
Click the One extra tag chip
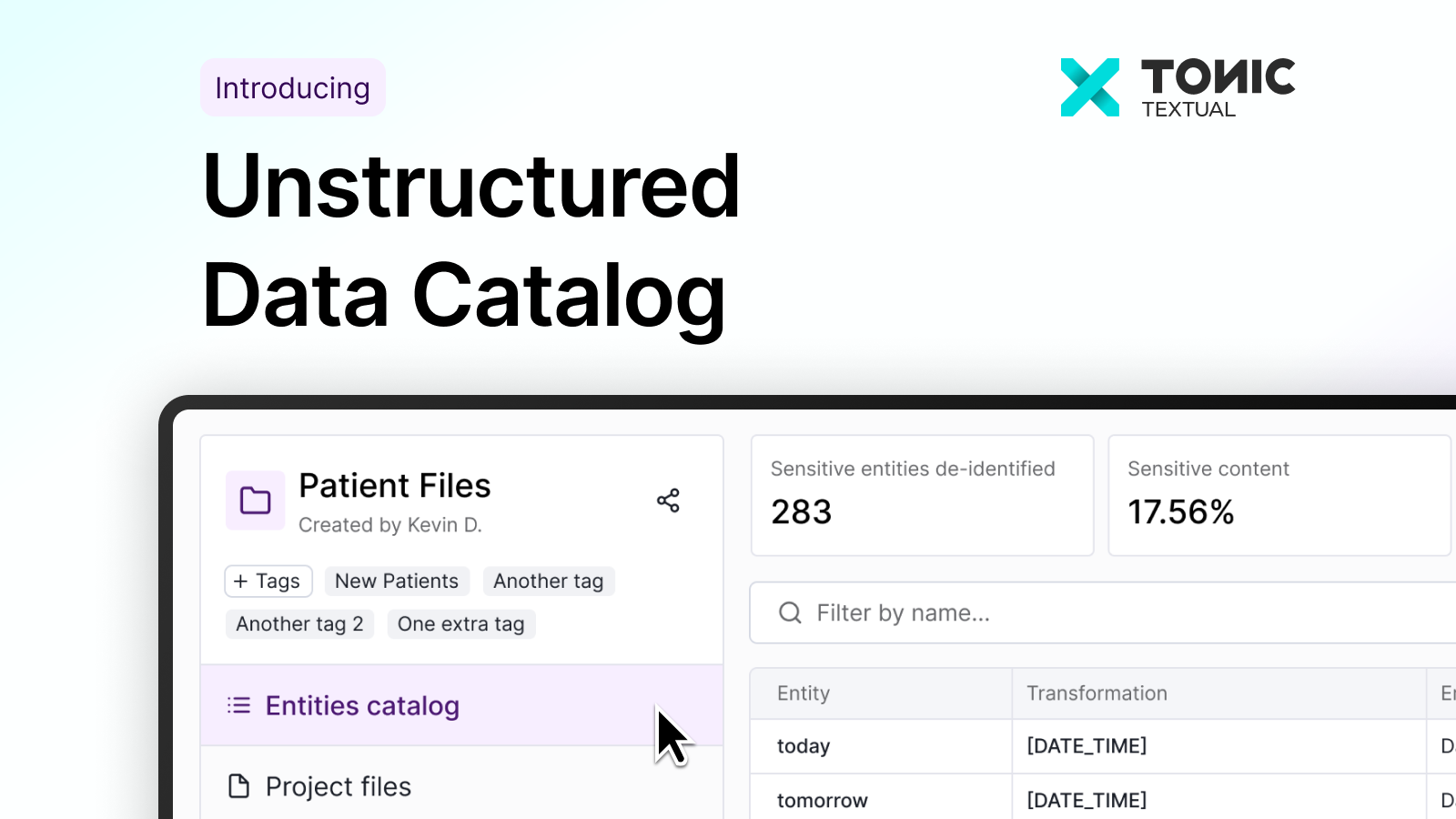coord(460,624)
